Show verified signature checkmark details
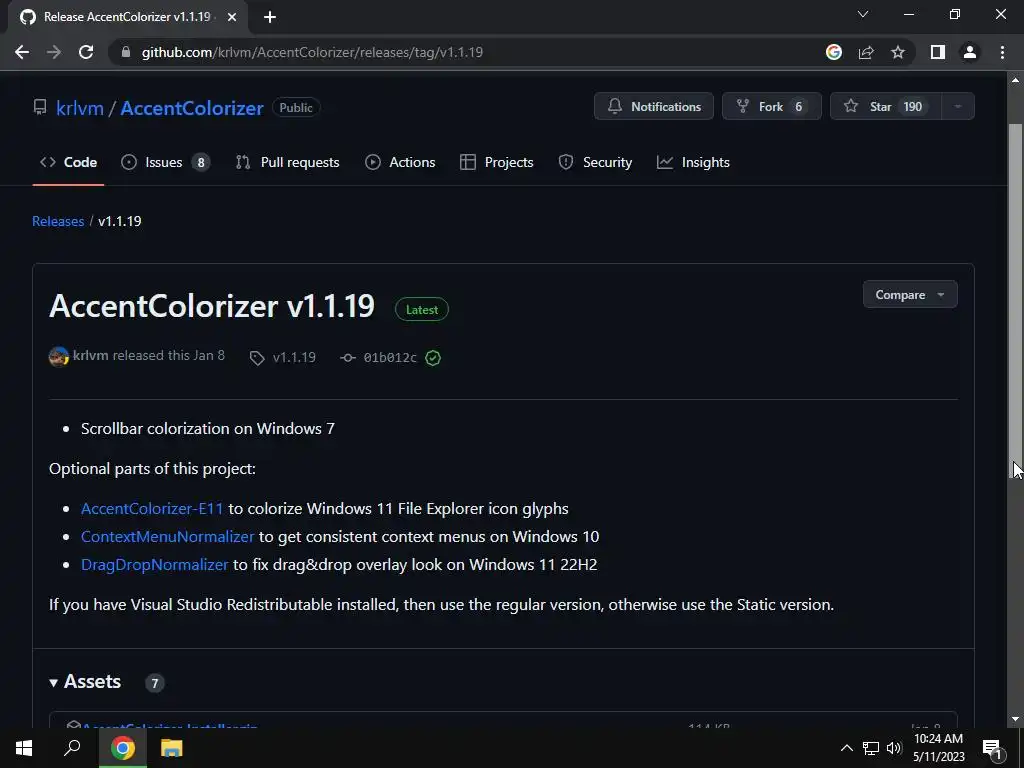Viewport: 1024px width, 768px height. pyautogui.click(x=433, y=358)
